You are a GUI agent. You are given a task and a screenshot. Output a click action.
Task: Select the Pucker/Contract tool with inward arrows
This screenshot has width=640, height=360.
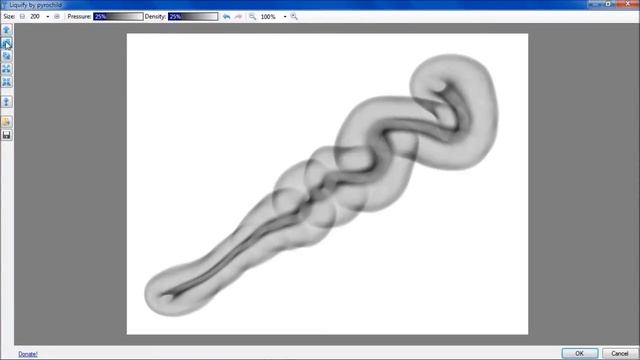7,82
